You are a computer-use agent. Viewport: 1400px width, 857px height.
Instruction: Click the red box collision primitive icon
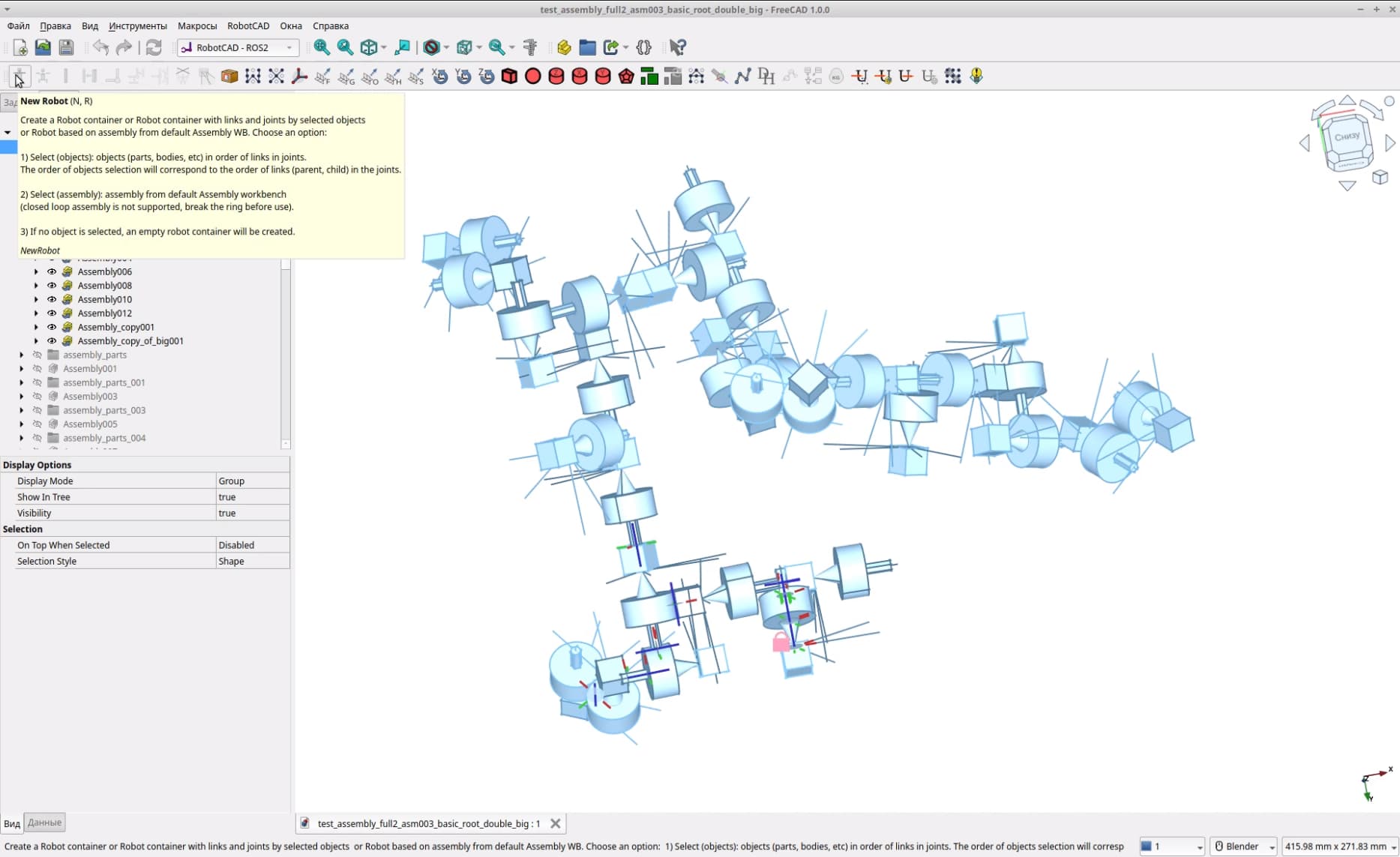click(x=510, y=76)
